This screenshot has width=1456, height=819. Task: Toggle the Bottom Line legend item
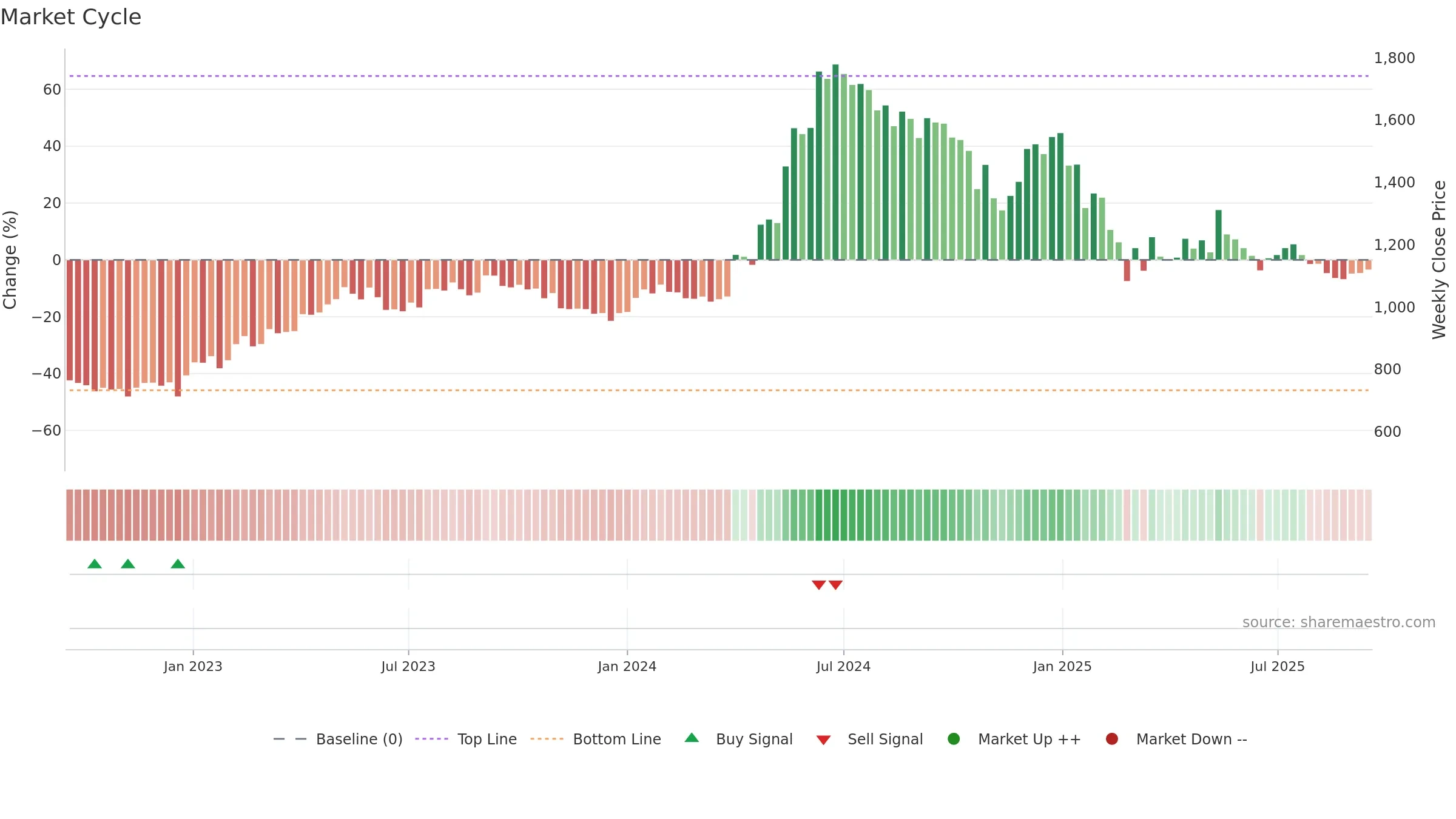[x=596, y=739]
